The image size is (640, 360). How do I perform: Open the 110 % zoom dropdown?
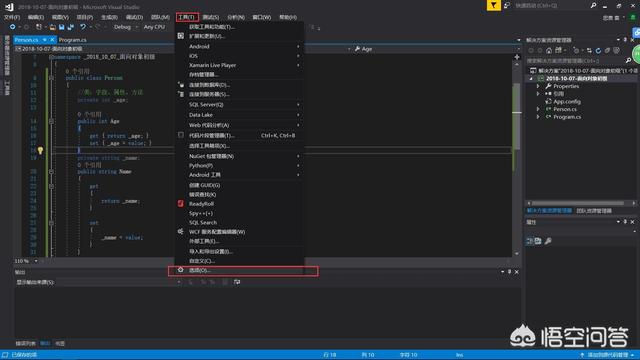pos(27,261)
